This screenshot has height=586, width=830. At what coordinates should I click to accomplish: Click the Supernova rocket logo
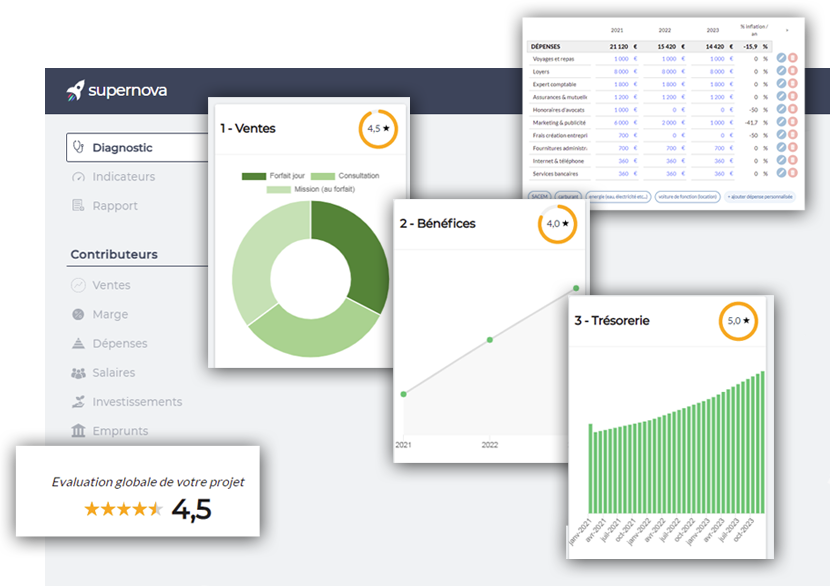coord(74,90)
